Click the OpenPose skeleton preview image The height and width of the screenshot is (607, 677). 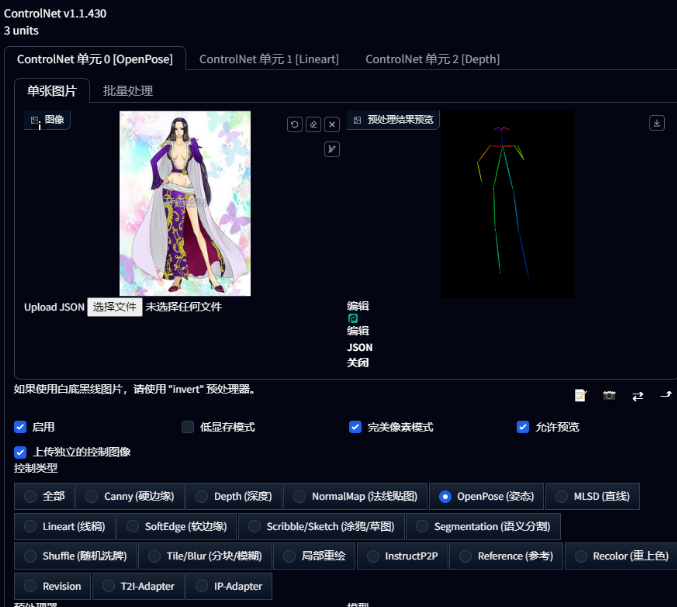508,204
